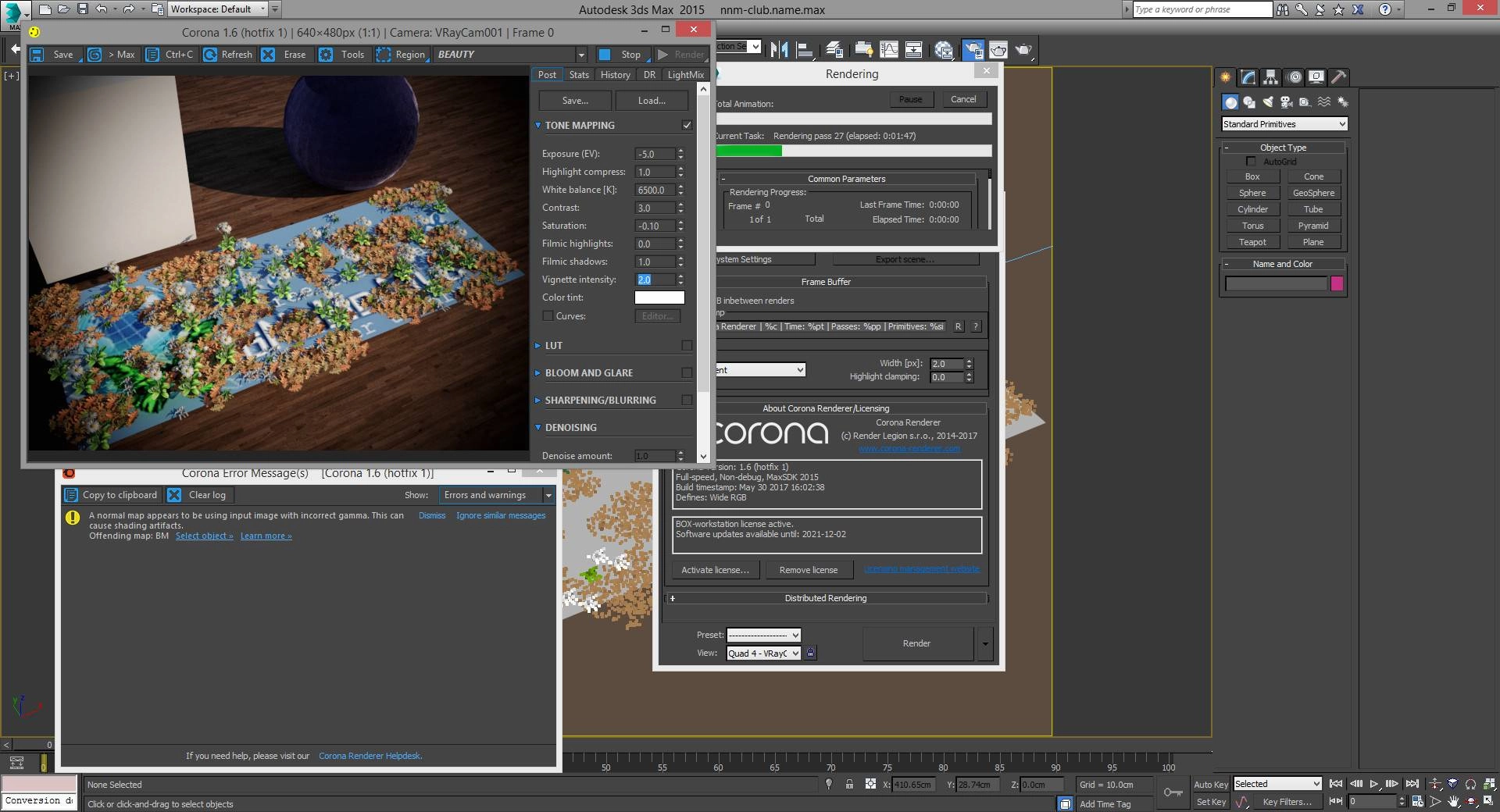Open the Workspace: Default dropdown
The image size is (1500, 812).
click(218, 9)
